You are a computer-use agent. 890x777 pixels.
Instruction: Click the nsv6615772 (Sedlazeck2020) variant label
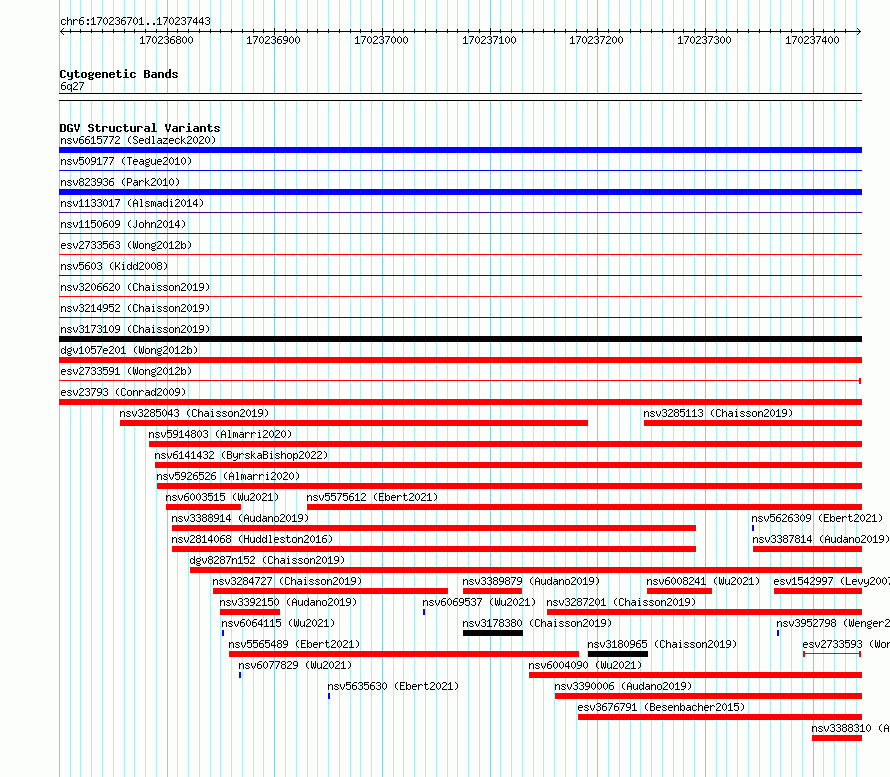click(x=138, y=140)
